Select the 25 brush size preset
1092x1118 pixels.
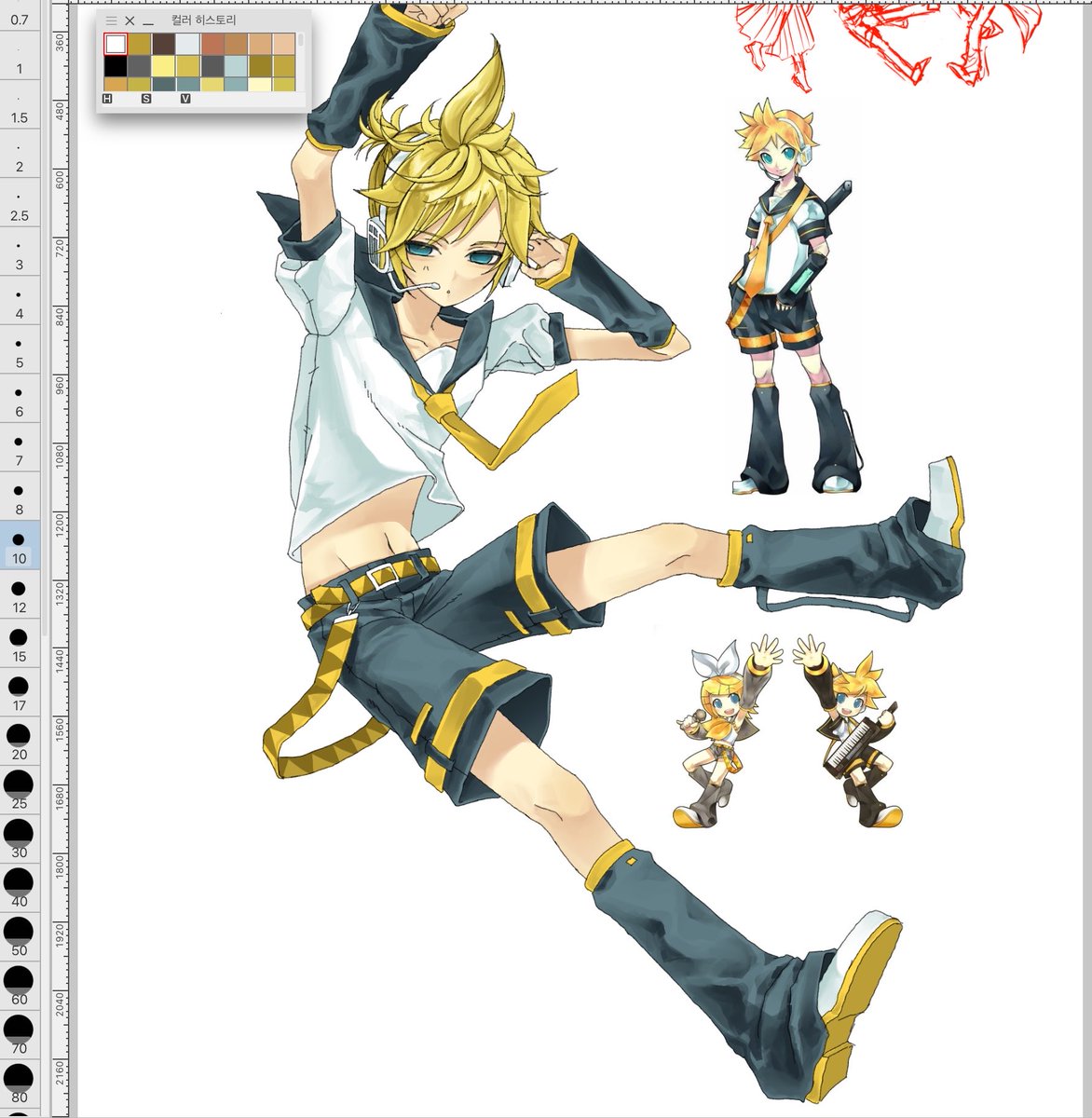point(19,791)
